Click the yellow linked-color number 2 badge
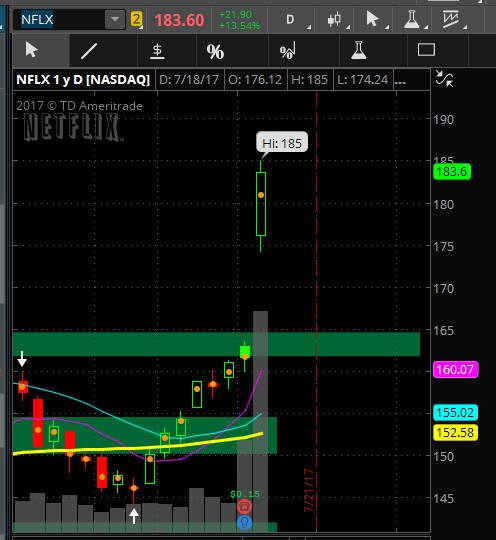This screenshot has width=496, height=540. [x=136, y=19]
